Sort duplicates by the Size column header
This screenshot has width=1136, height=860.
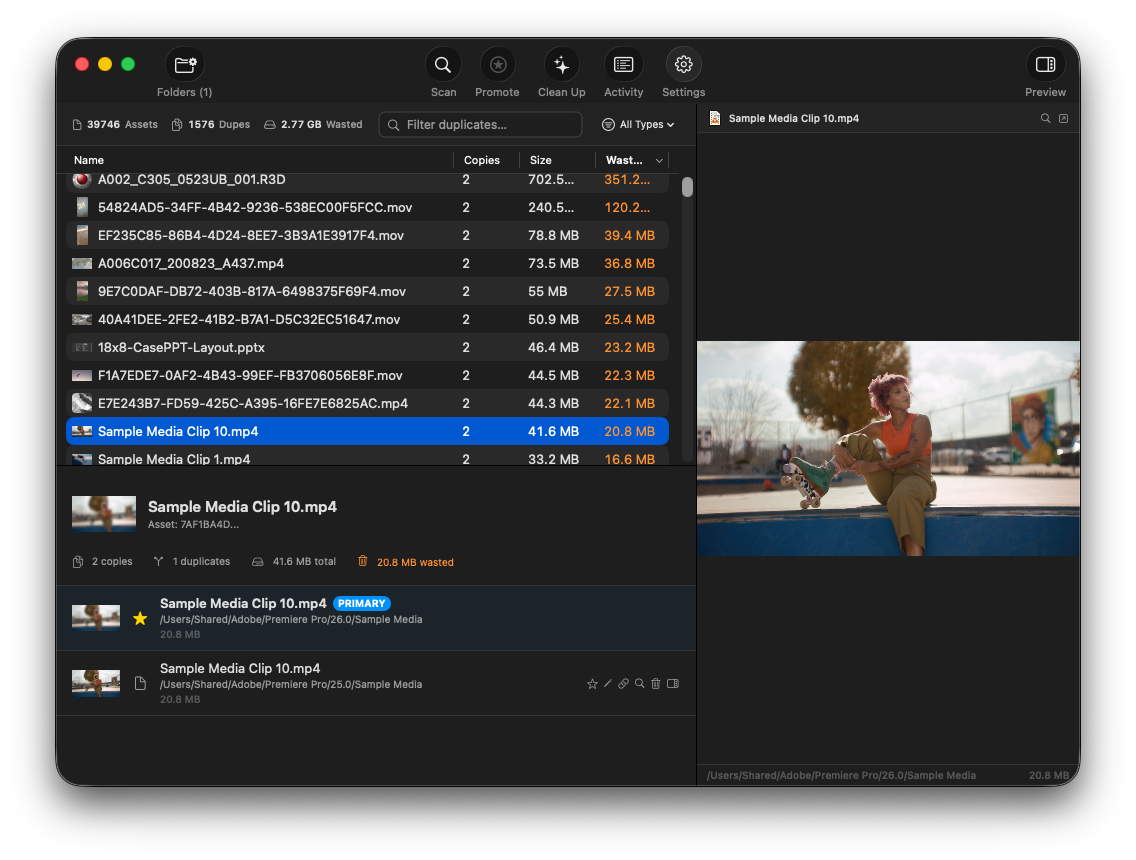coord(541,160)
